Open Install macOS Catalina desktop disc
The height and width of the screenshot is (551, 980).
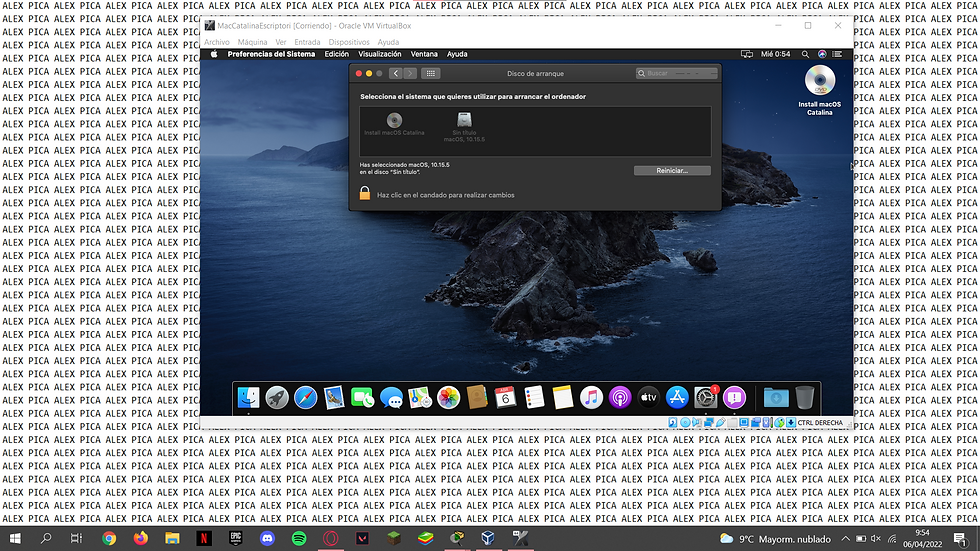coord(819,91)
